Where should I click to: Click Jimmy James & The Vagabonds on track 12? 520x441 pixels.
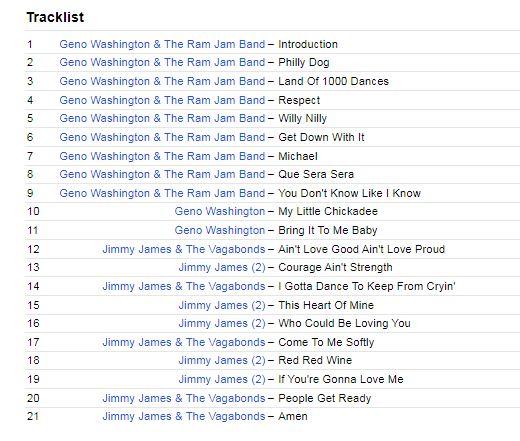pyautogui.click(x=184, y=249)
